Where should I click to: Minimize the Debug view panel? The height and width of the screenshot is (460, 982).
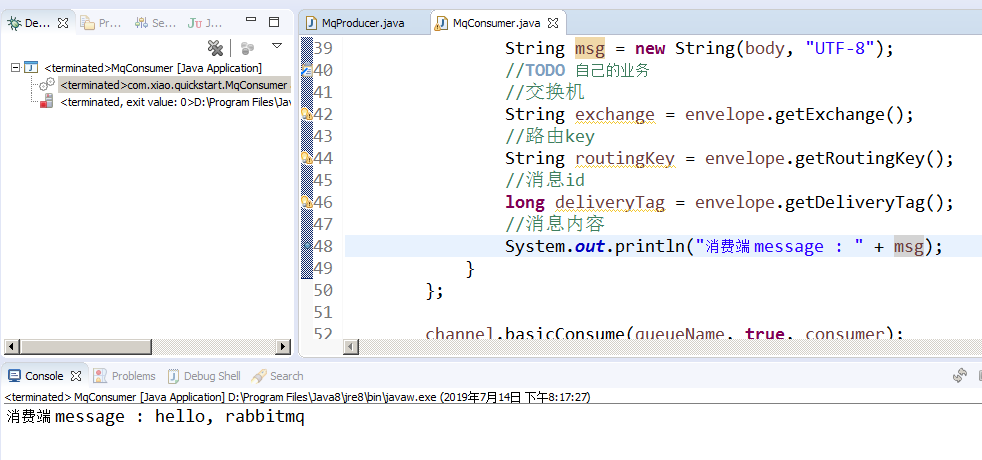click(x=251, y=20)
